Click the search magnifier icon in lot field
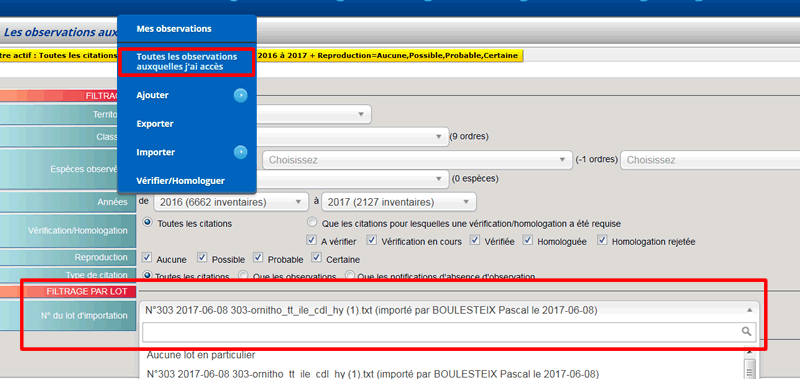Viewport: 800px width, 379px height. pos(746,332)
